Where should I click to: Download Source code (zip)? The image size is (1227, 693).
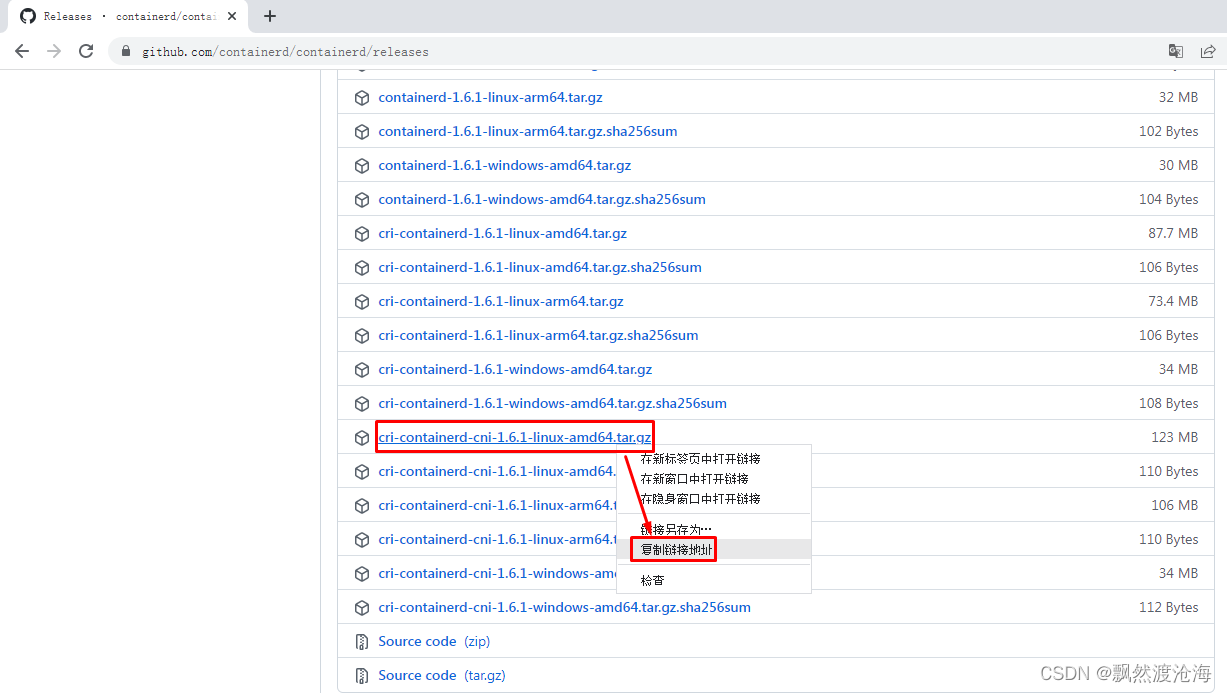tap(434, 642)
